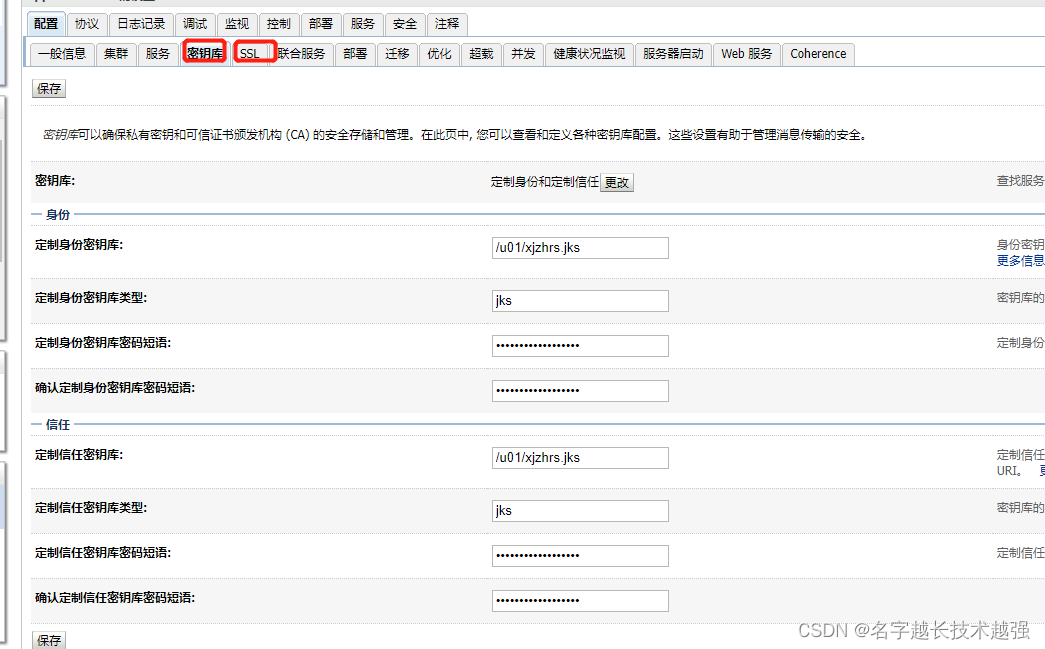
Task: Click the top 保存 button
Action: point(48,88)
